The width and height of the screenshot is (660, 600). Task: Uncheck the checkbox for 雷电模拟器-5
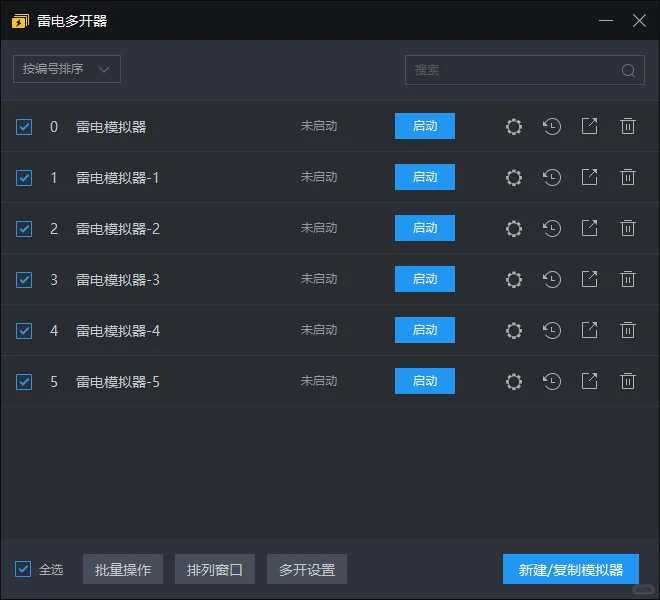point(24,382)
